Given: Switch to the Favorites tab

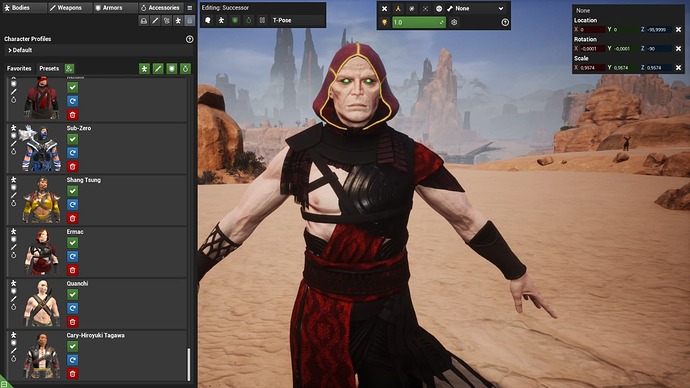Looking at the screenshot, I should (x=19, y=68).
